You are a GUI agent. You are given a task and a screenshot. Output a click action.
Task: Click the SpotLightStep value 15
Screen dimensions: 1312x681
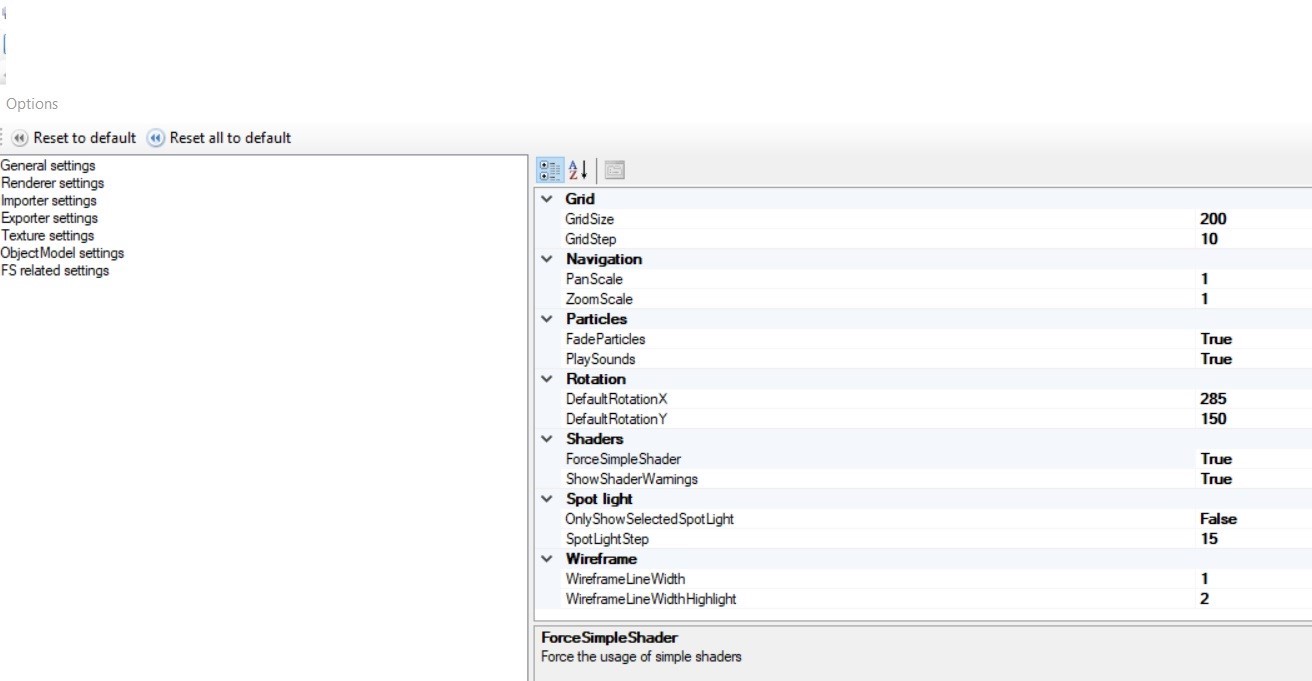[1209, 539]
